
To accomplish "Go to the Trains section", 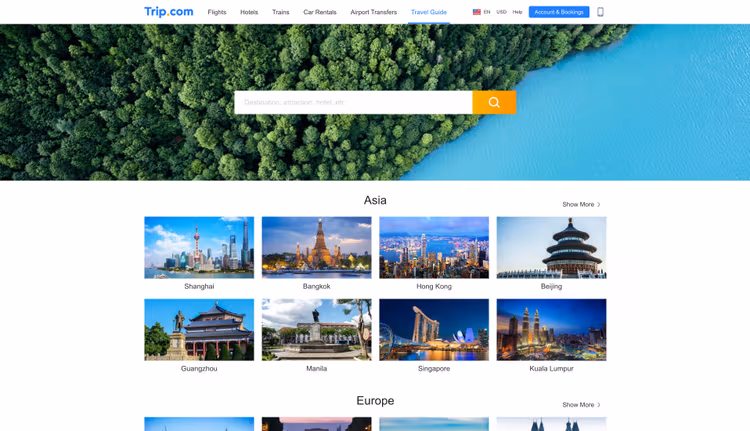I will click(281, 12).
